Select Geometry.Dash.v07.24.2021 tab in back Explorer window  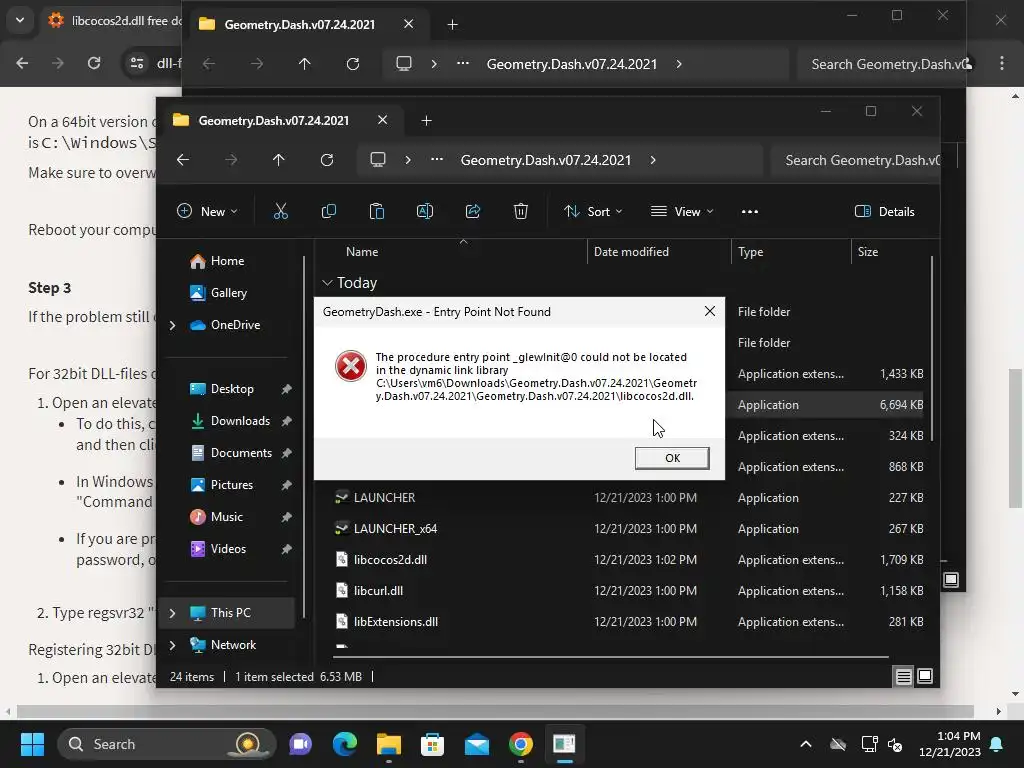click(300, 25)
